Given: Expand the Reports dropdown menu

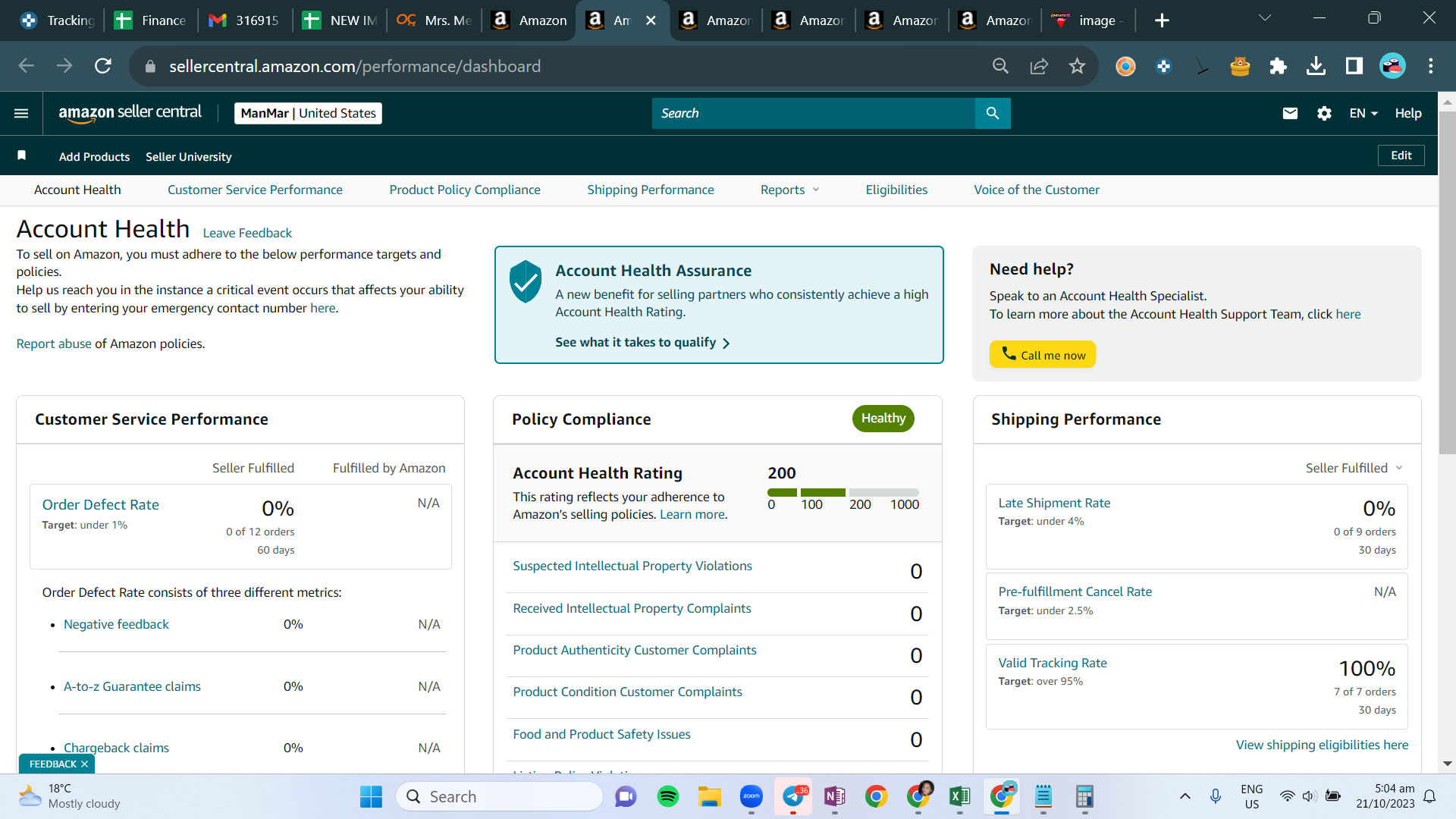Looking at the screenshot, I should 789,190.
